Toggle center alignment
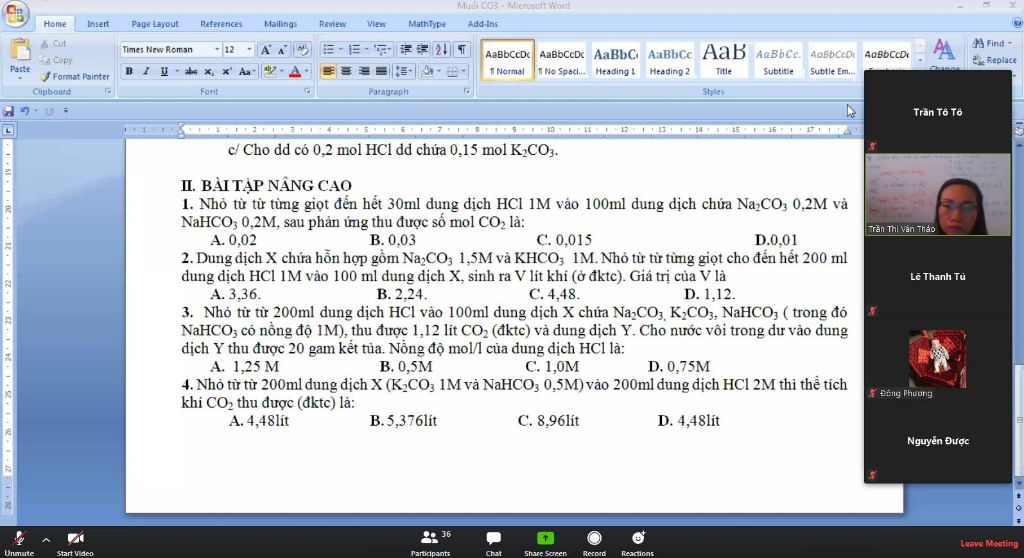The image size is (1024, 558). point(346,71)
